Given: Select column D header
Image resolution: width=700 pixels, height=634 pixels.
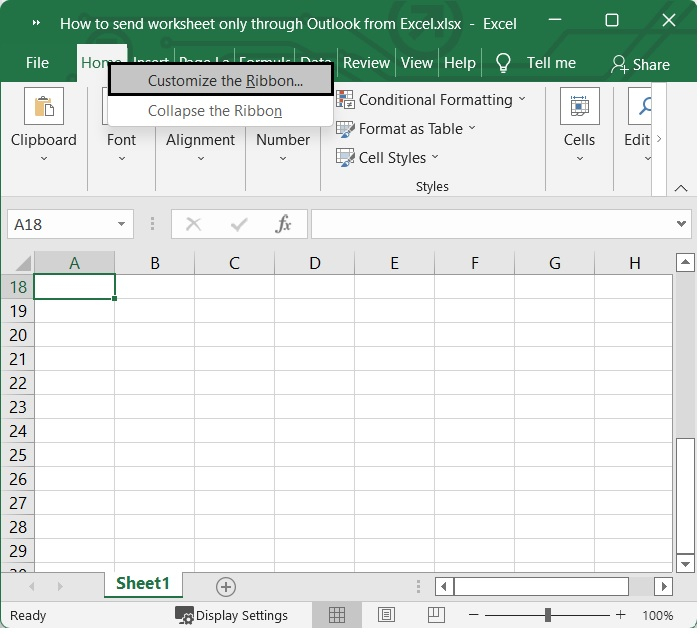Looking at the screenshot, I should pos(314,263).
